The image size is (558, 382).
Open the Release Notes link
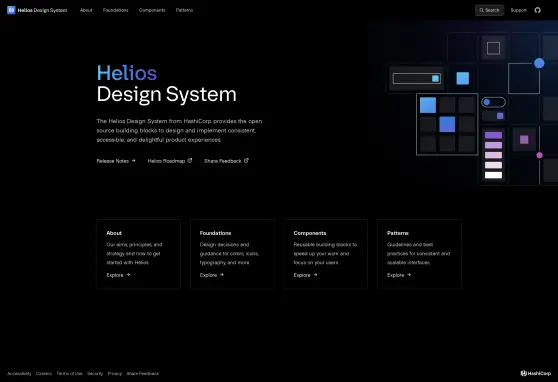click(116, 161)
